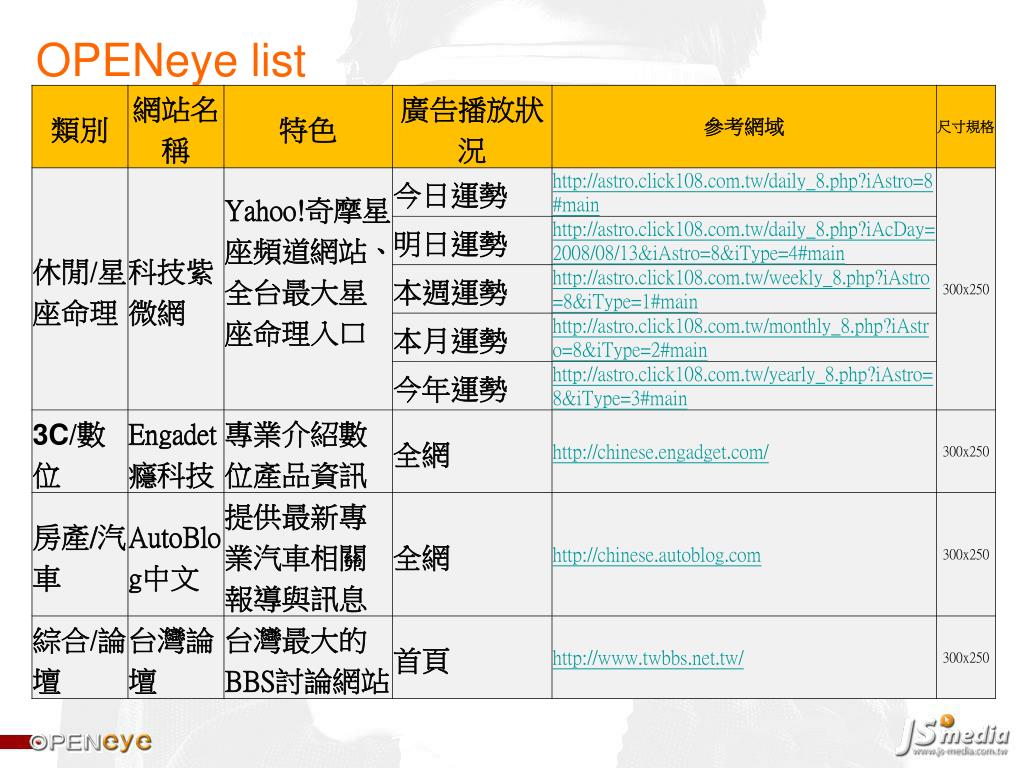This screenshot has width=1024, height=768.
Task: Open the yearly_8.php astro link
Action: pyautogui.click(x=743, y=386)
